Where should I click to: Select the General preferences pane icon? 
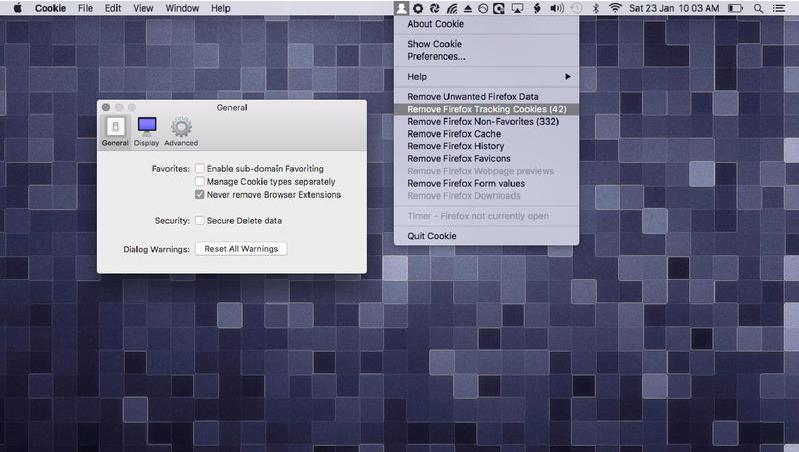(x=115, y=130)
